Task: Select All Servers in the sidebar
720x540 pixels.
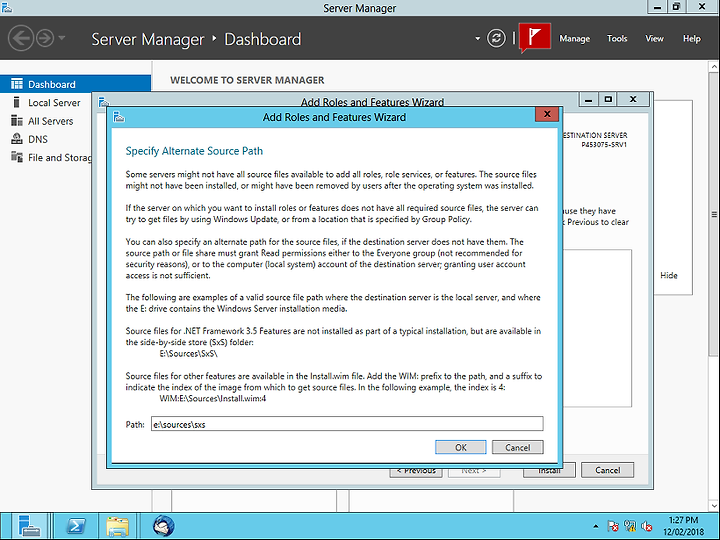Action: (x=51, y=121)
